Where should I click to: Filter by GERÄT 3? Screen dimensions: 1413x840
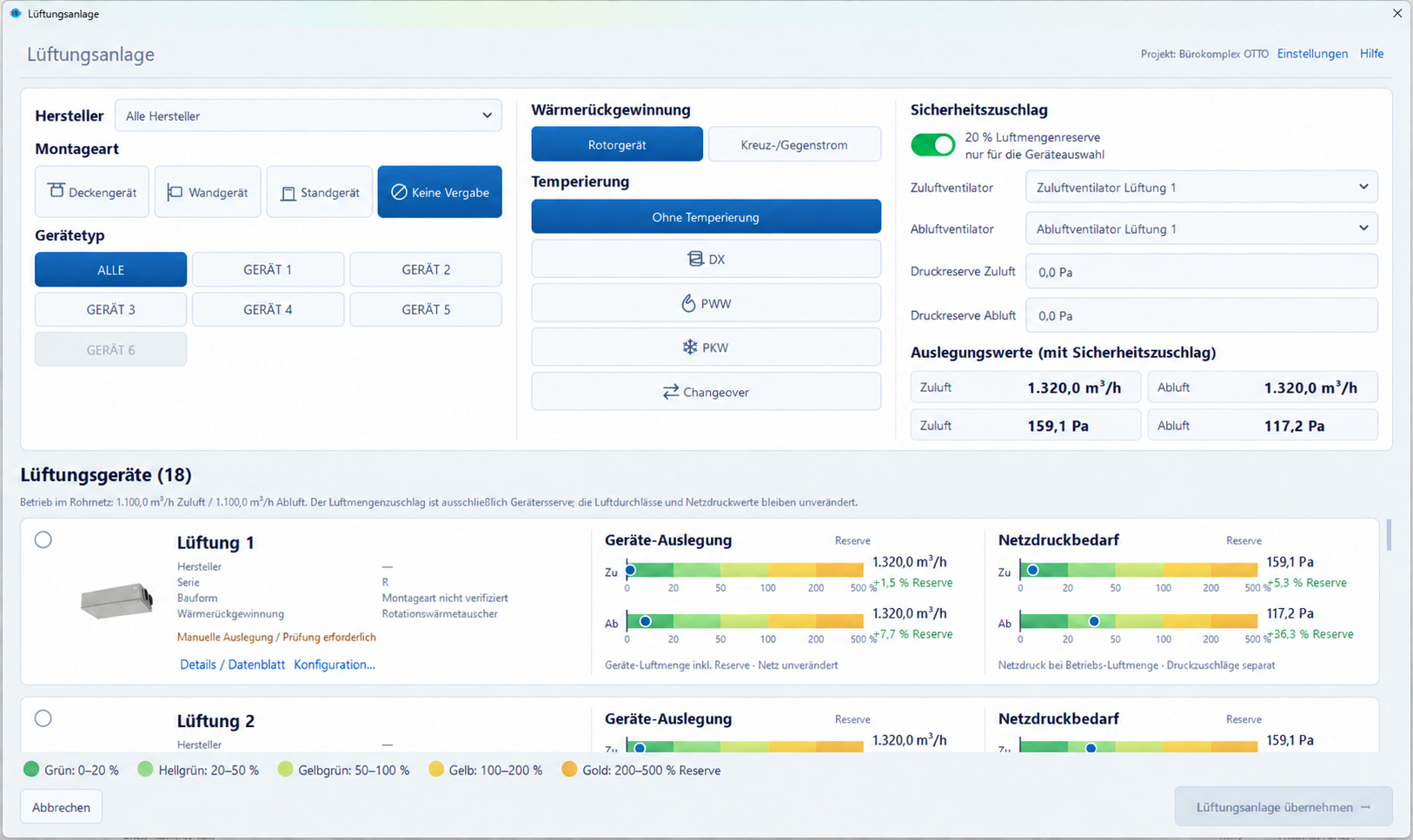tap(110, 309)
